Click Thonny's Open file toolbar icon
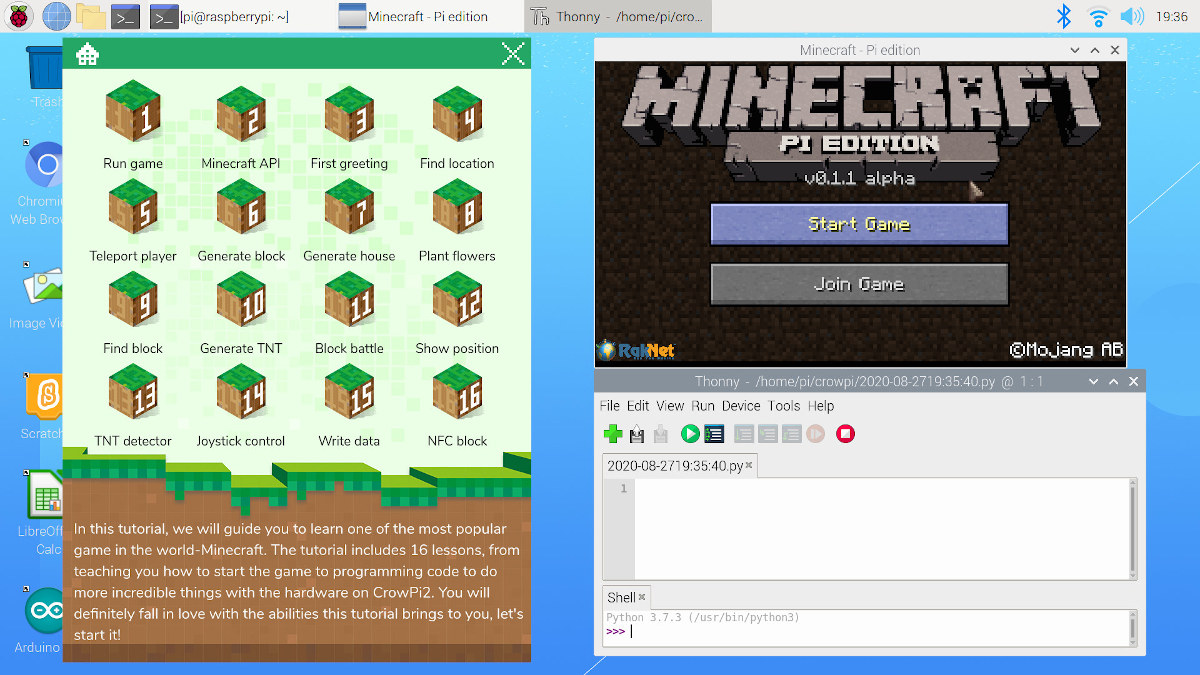The height and width of the screenshot is (675, 1200). (637, 434)
